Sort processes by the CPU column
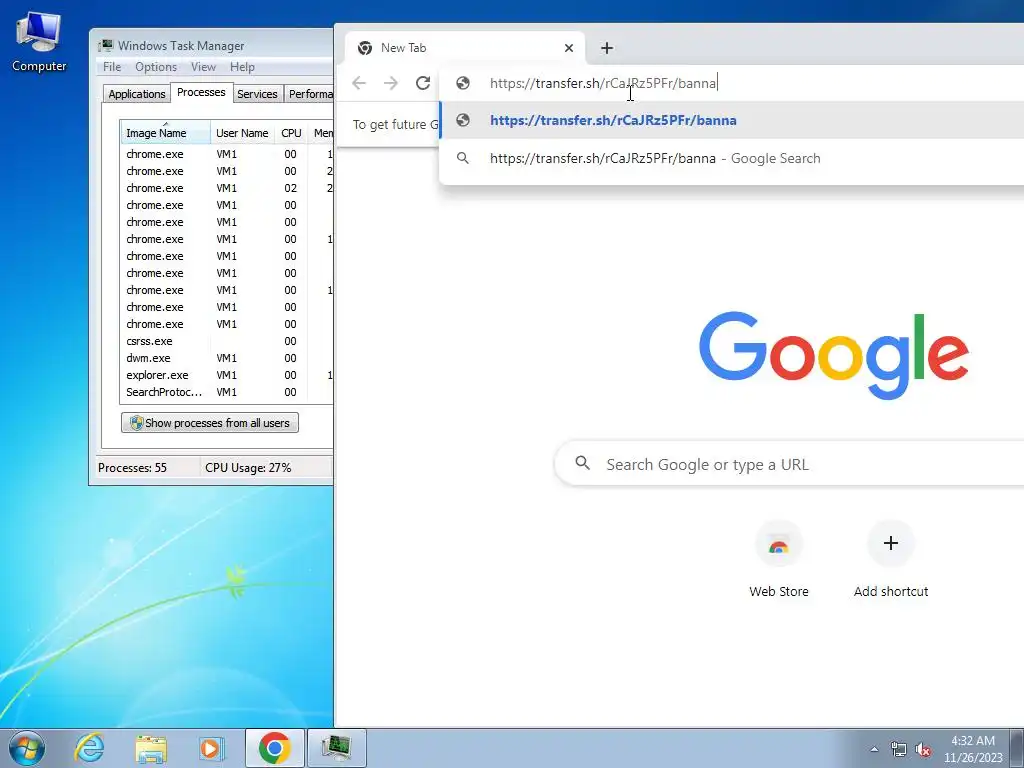Viewport: 1024px width, 768px height. click(x=291, y=133)
